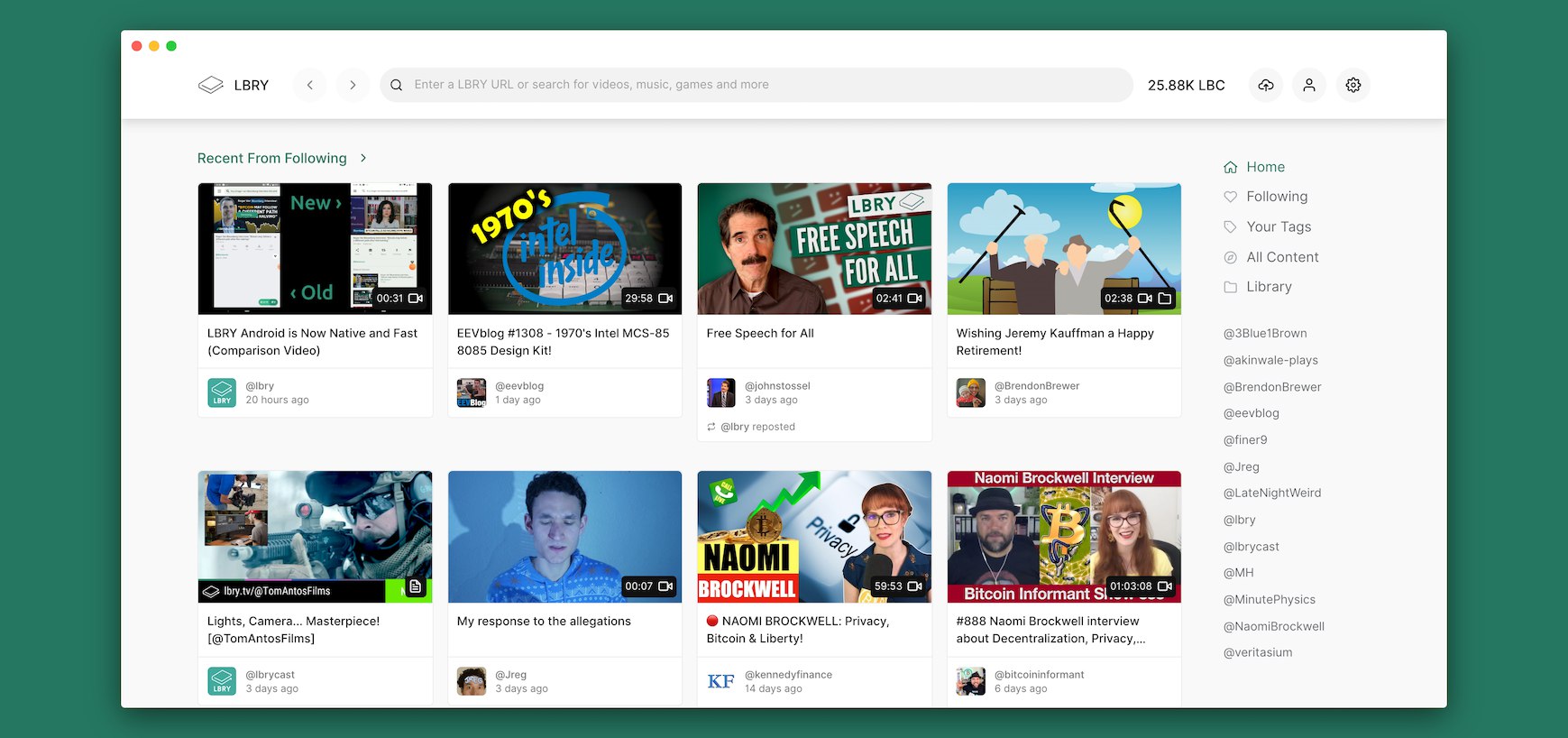The height and width of the screenshot is (738, 1568).
Task: Click @bitcoininformant channel avatar
Action: click(x=971, y=681)
